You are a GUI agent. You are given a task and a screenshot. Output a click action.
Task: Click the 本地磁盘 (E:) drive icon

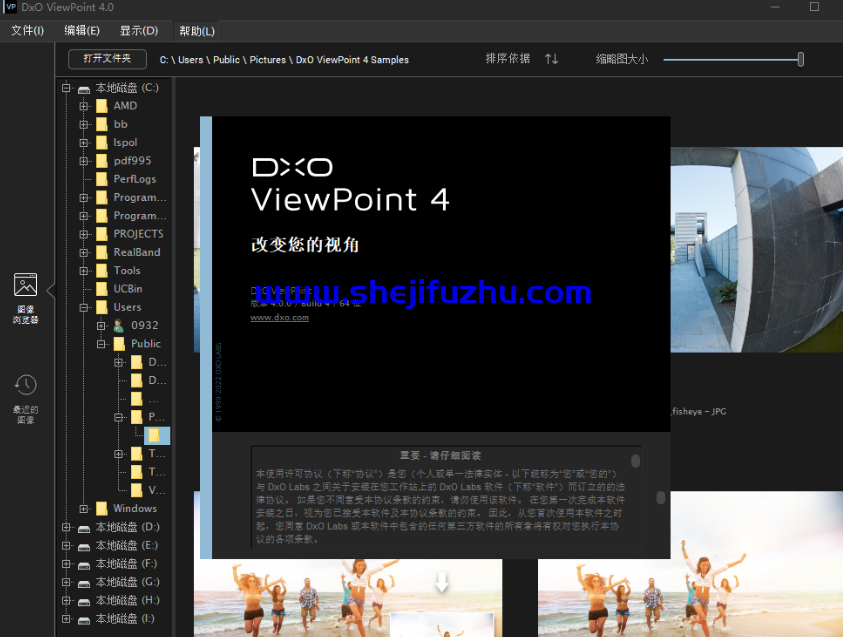pos(84,547)
